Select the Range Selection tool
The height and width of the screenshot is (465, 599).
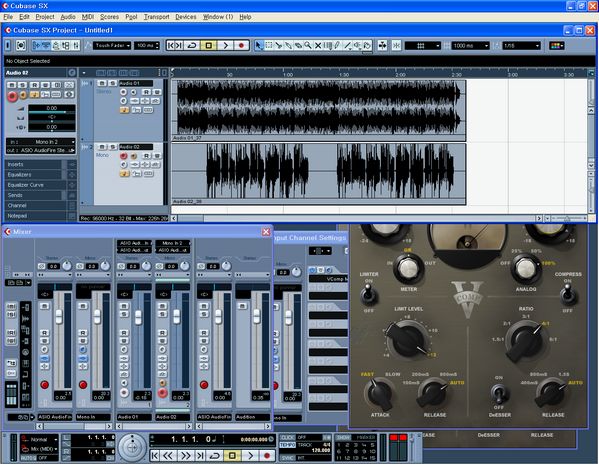(269, 45)
